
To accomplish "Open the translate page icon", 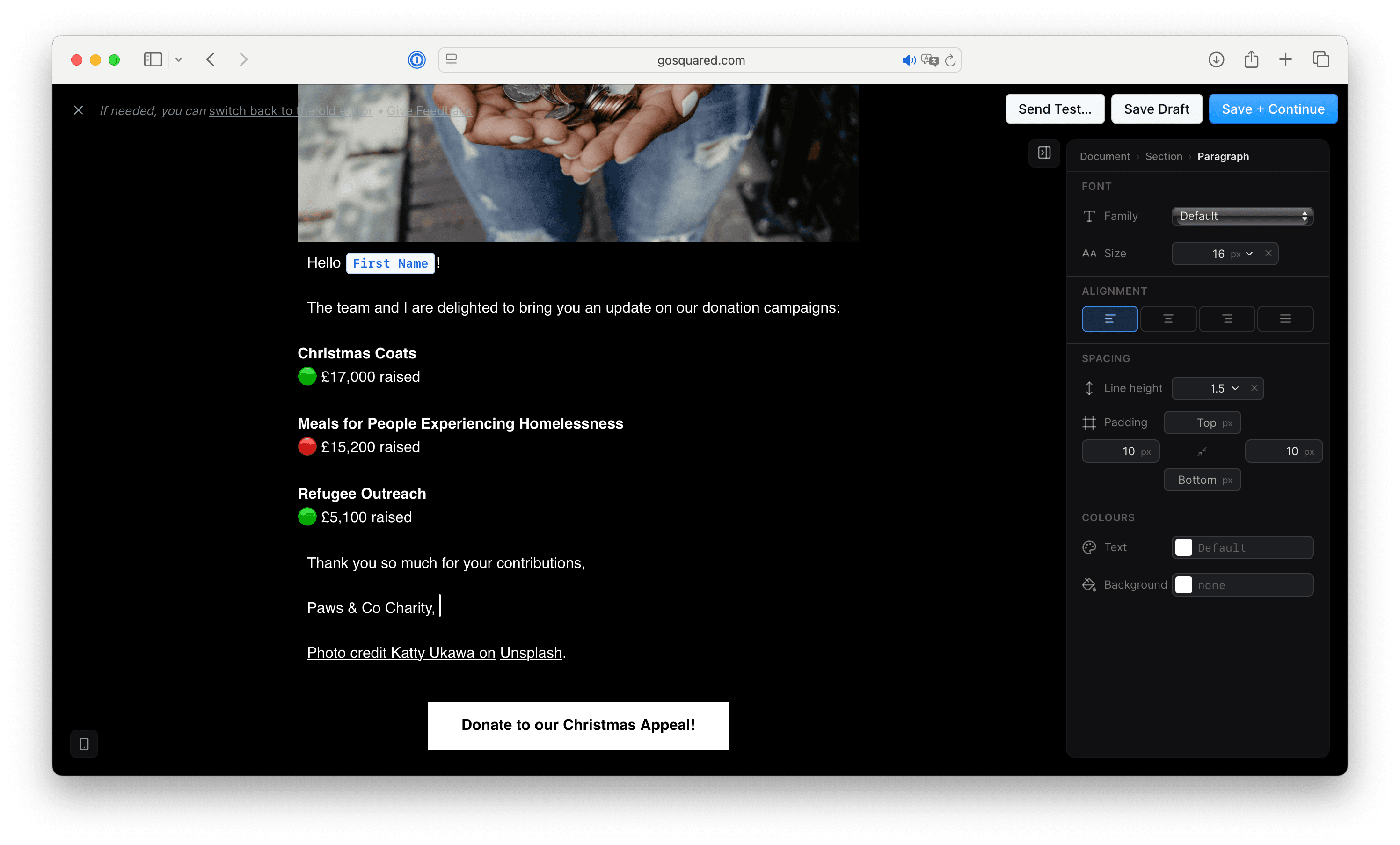I will [930, 60].
